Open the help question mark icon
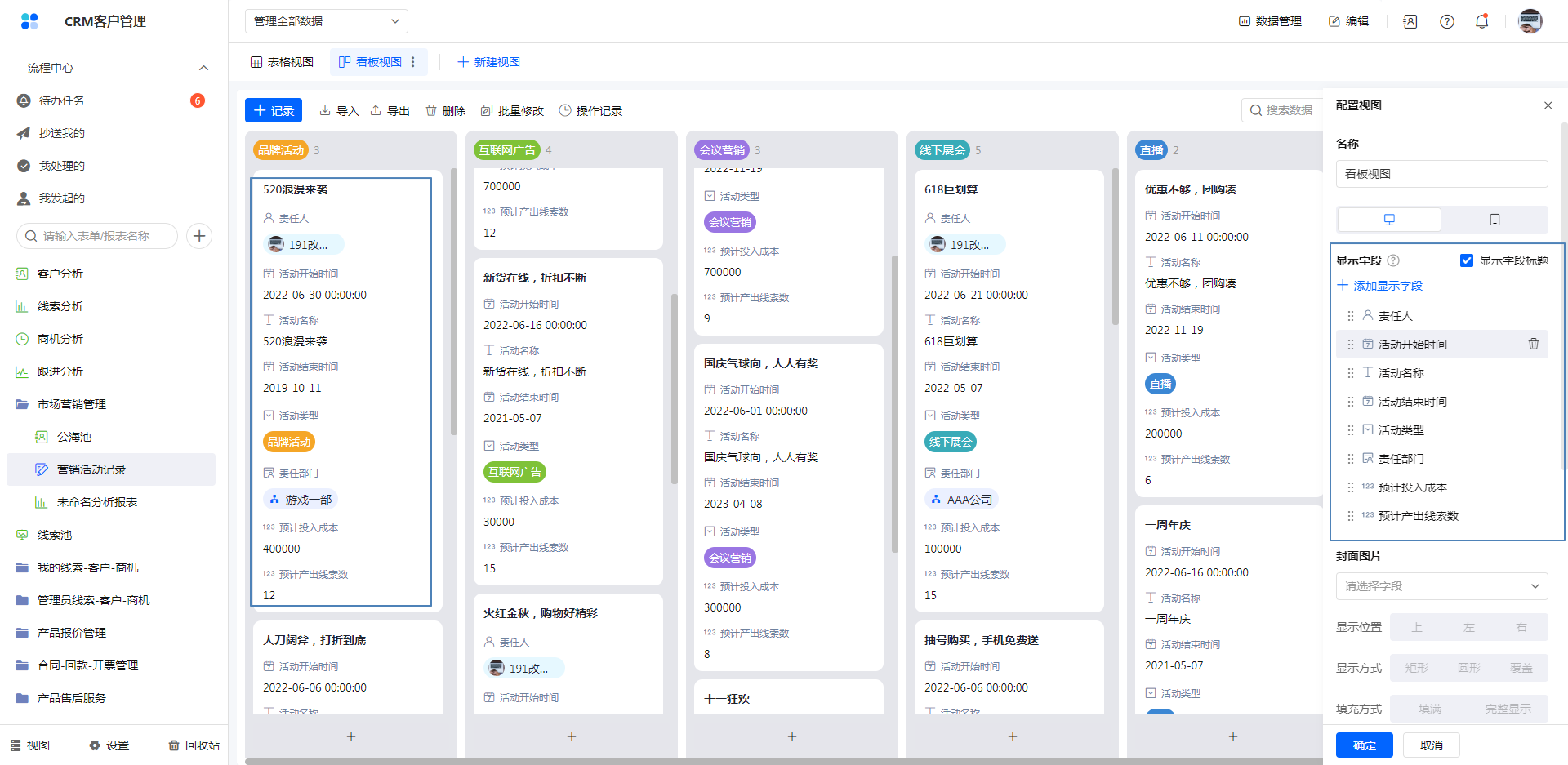The image size is (1568, 765). pos(1446,22)
